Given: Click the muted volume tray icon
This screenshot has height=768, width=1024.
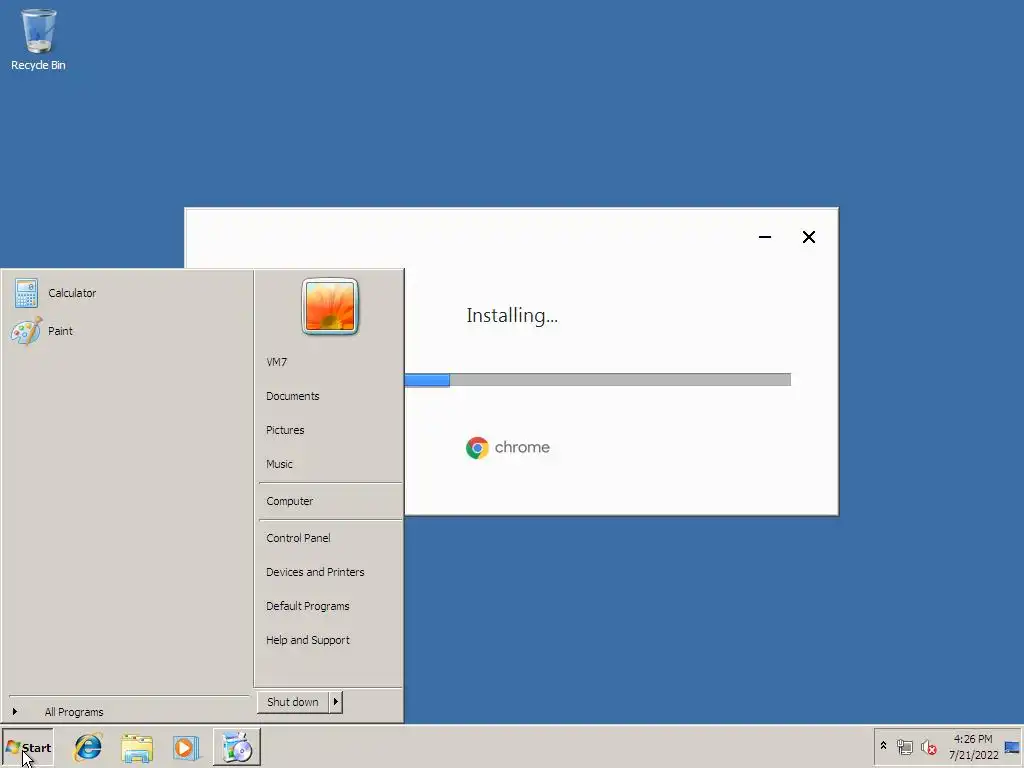Looking at the screenshot, I should 929,746.
